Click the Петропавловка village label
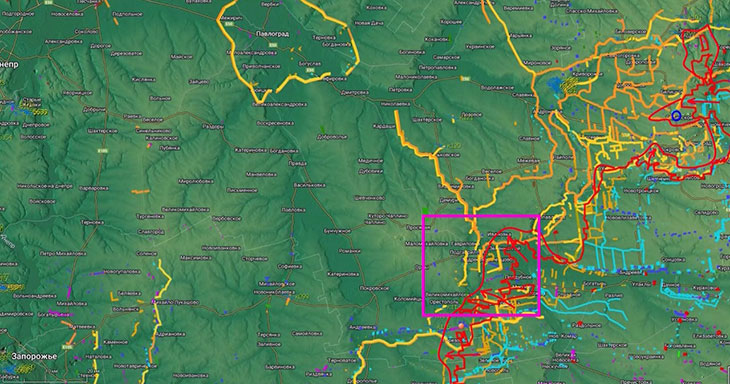Viewport: 730px width, 384px height. (x=438, y=68)
